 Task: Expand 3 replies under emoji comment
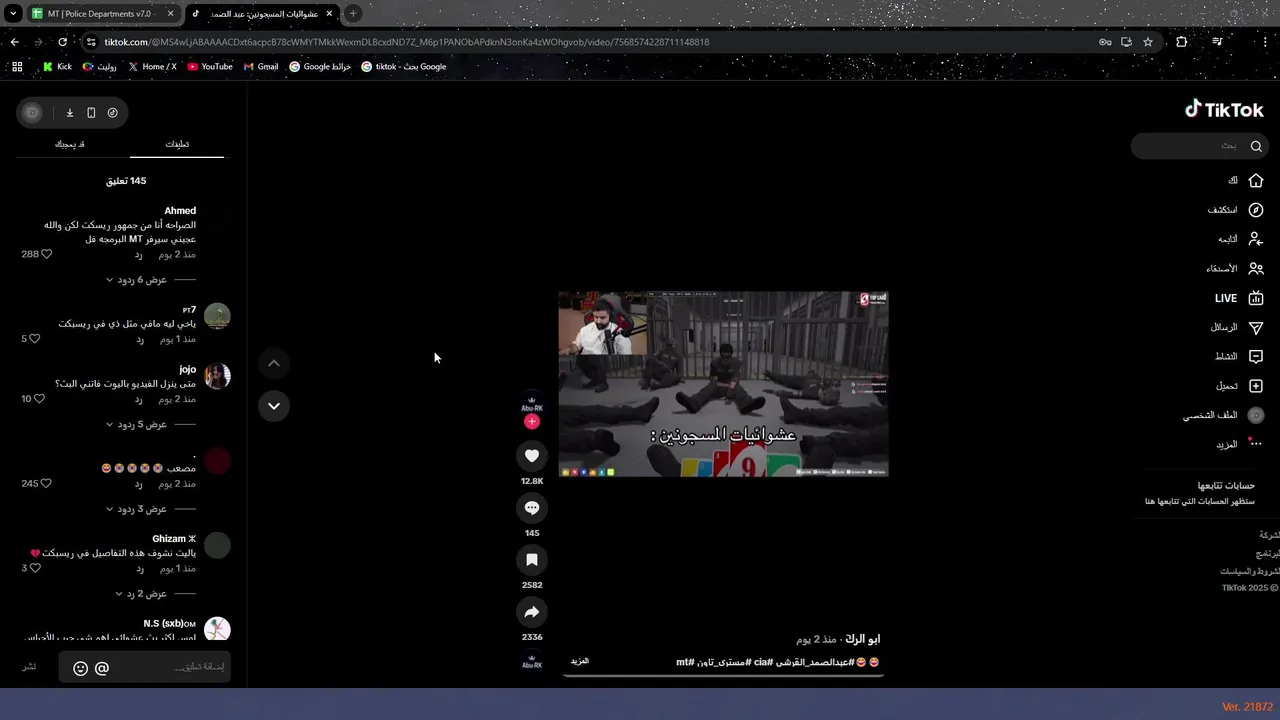(136, 509)
